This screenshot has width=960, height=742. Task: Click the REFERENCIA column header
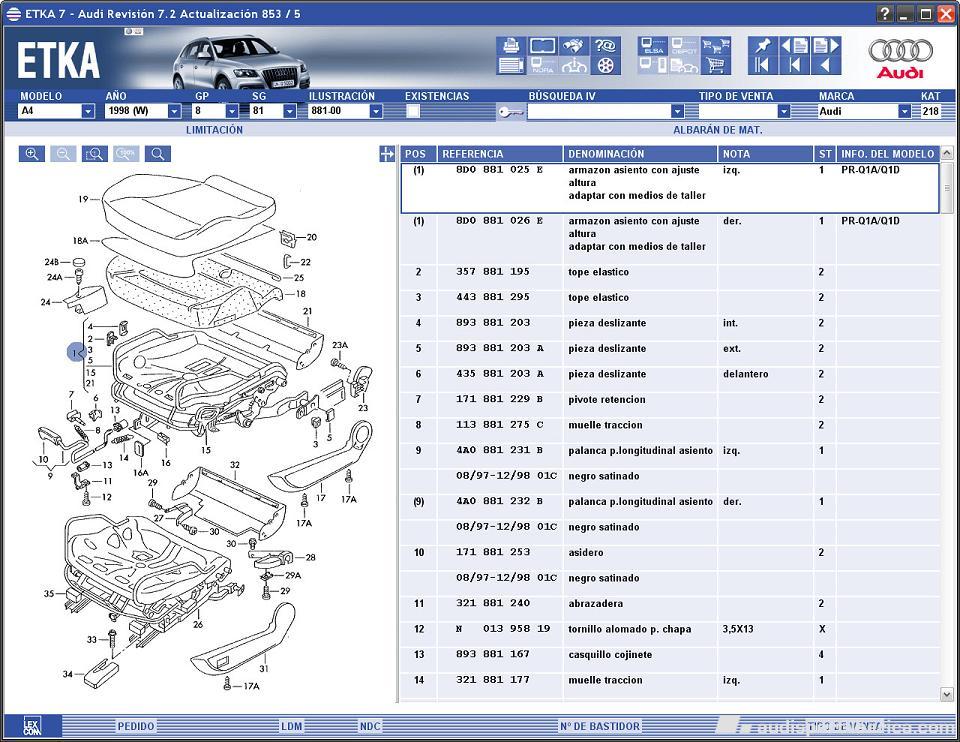point(500,154)
